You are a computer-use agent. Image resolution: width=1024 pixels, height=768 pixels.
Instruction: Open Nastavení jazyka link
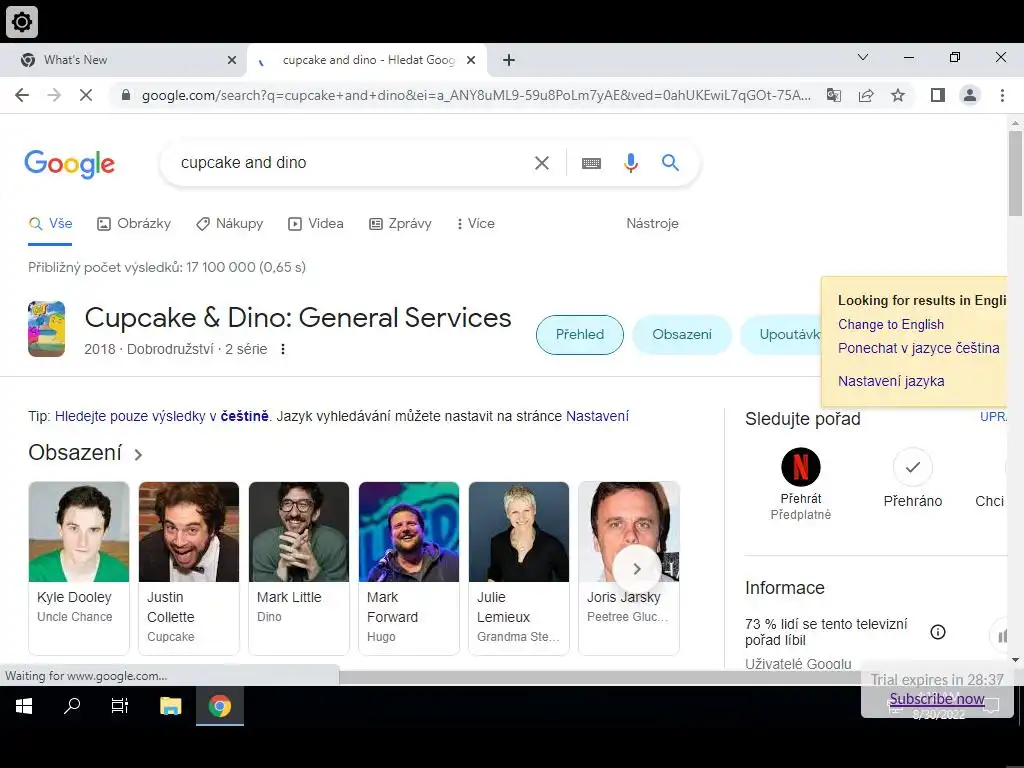891,381
